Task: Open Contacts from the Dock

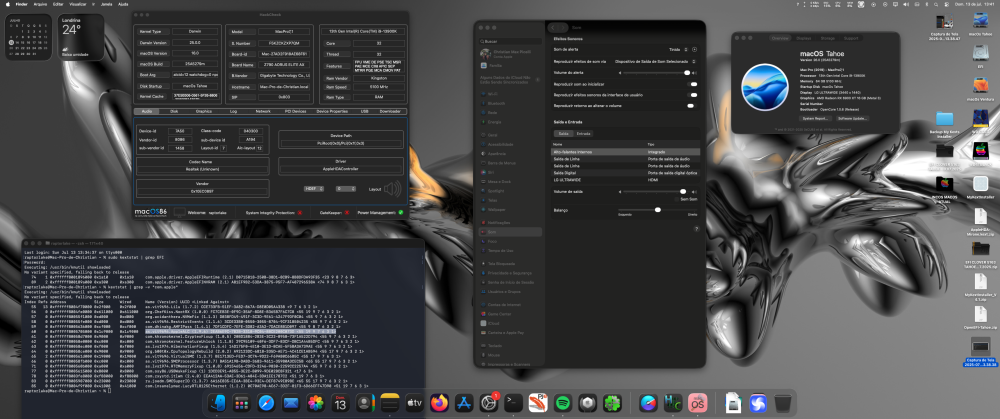Action: (365, 403)
